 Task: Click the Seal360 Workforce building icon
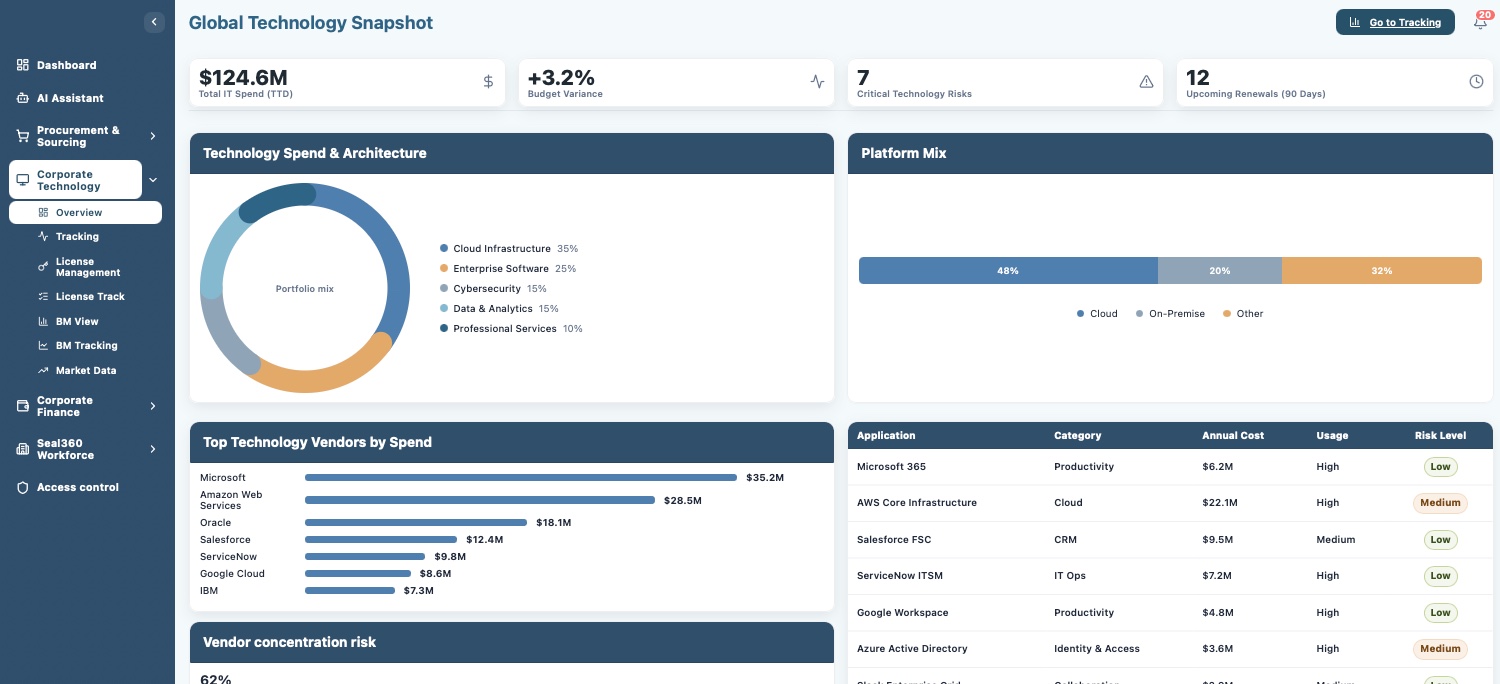22,449
